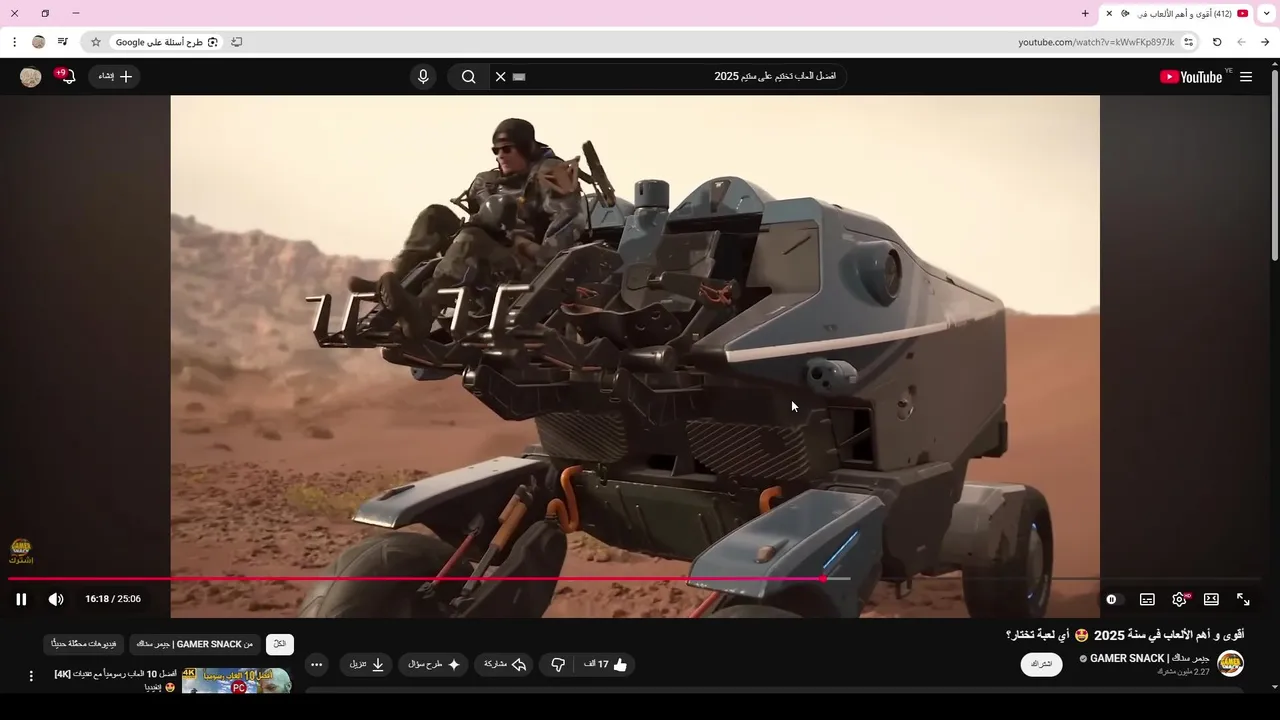This screenshot has width=1280, height=720.
Task: Open on-screen keyboard icon in search box
Action: 518,77
